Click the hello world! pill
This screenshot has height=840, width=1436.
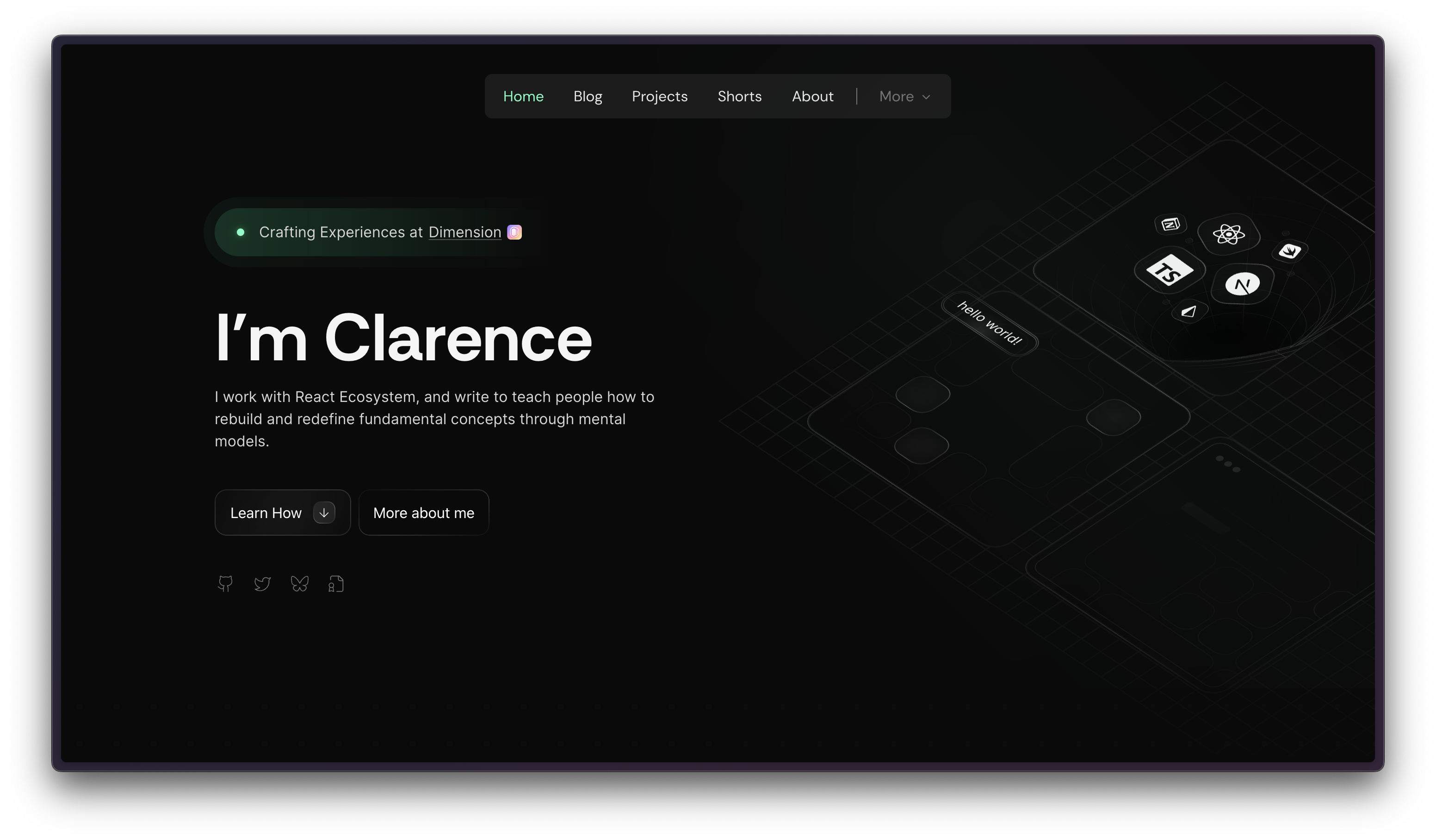(x=989, y=323)
